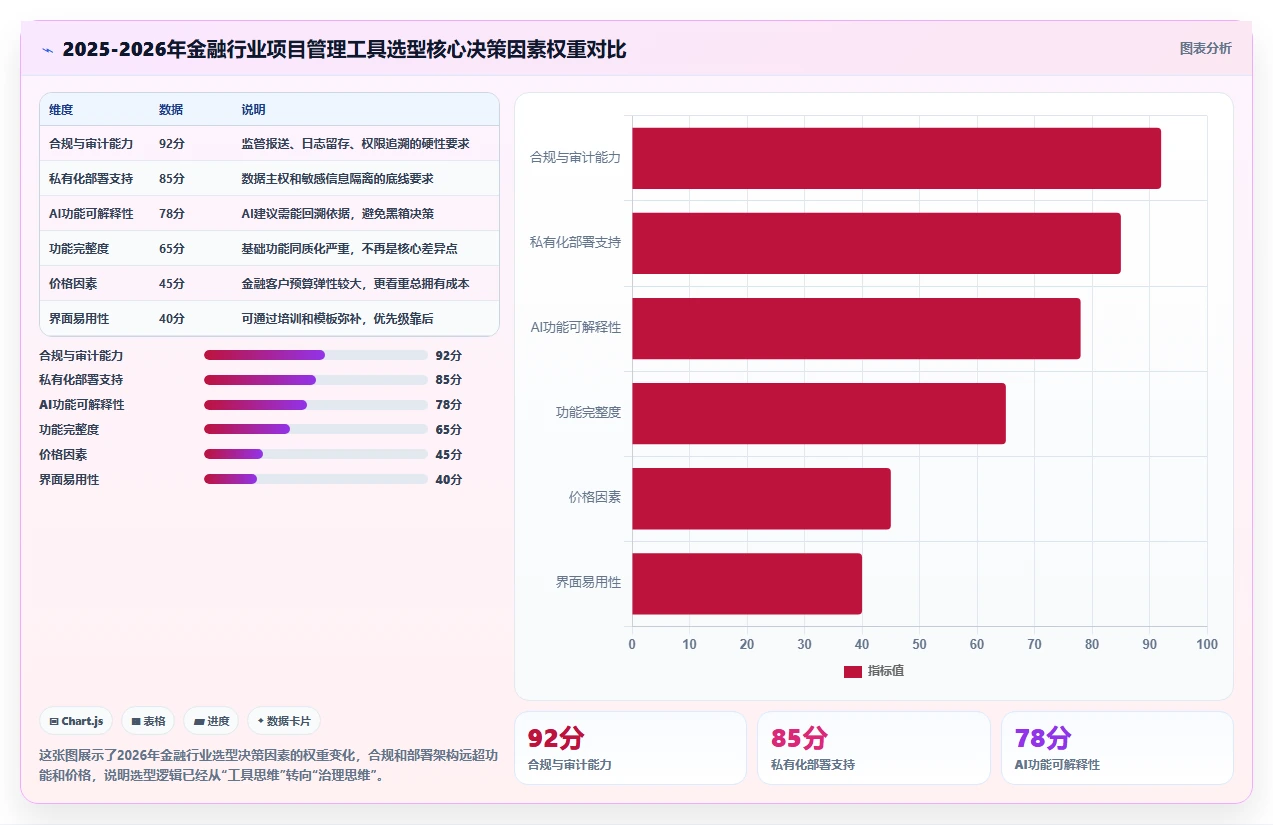Click the 功能完整度 progress bar

(x=316, y=429)
